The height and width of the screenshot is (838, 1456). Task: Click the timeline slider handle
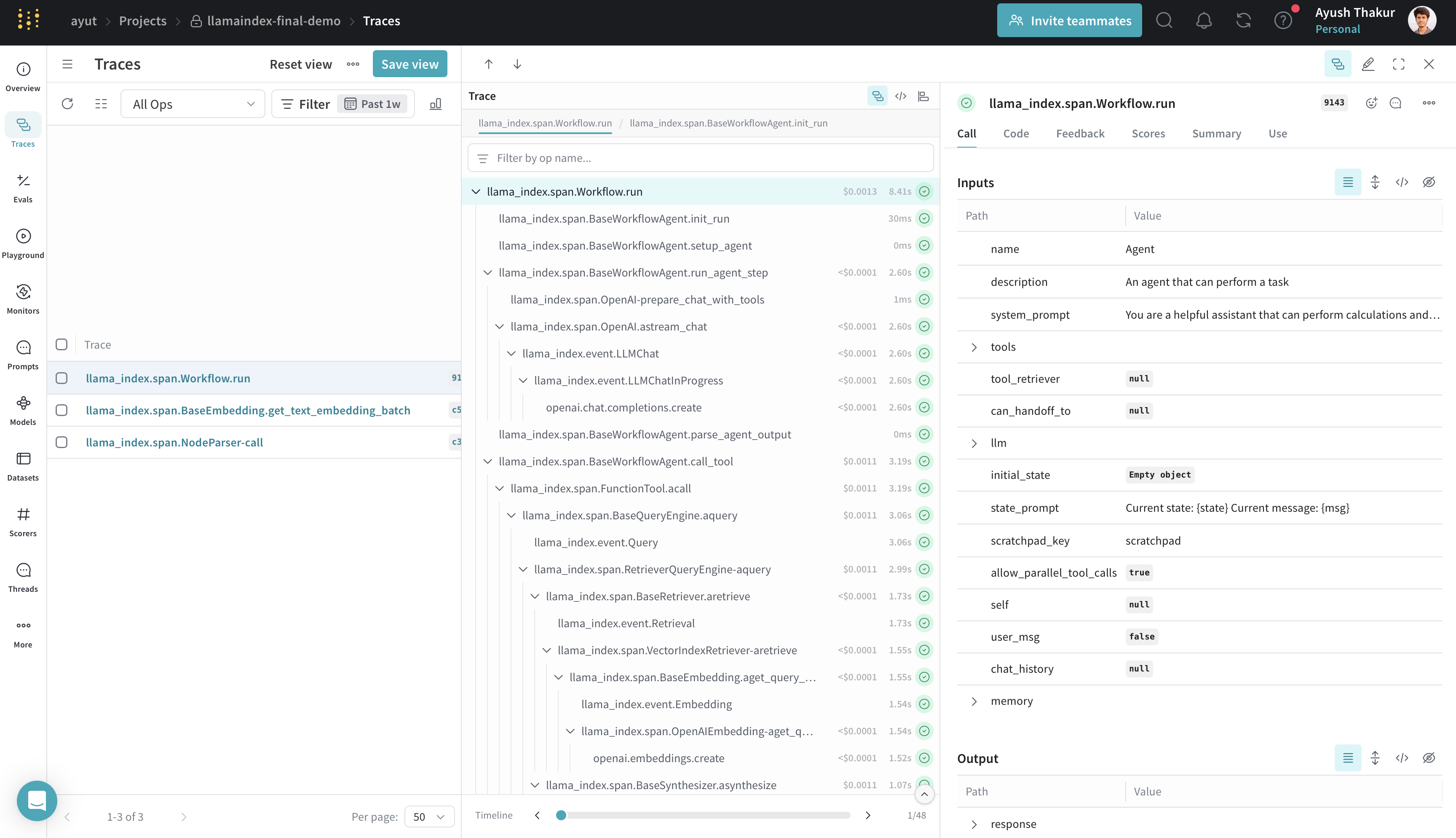561,815
